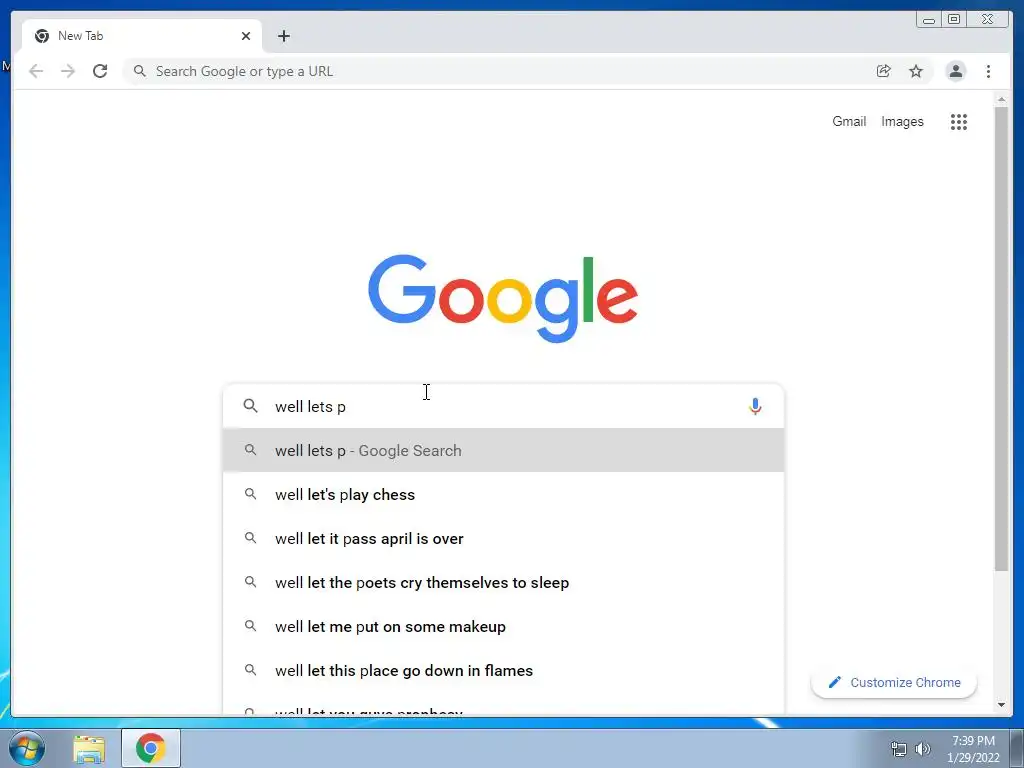Screen dimensions: 1024x768
Task: Open a new tab with the plus button
Action: pos(283,36)
